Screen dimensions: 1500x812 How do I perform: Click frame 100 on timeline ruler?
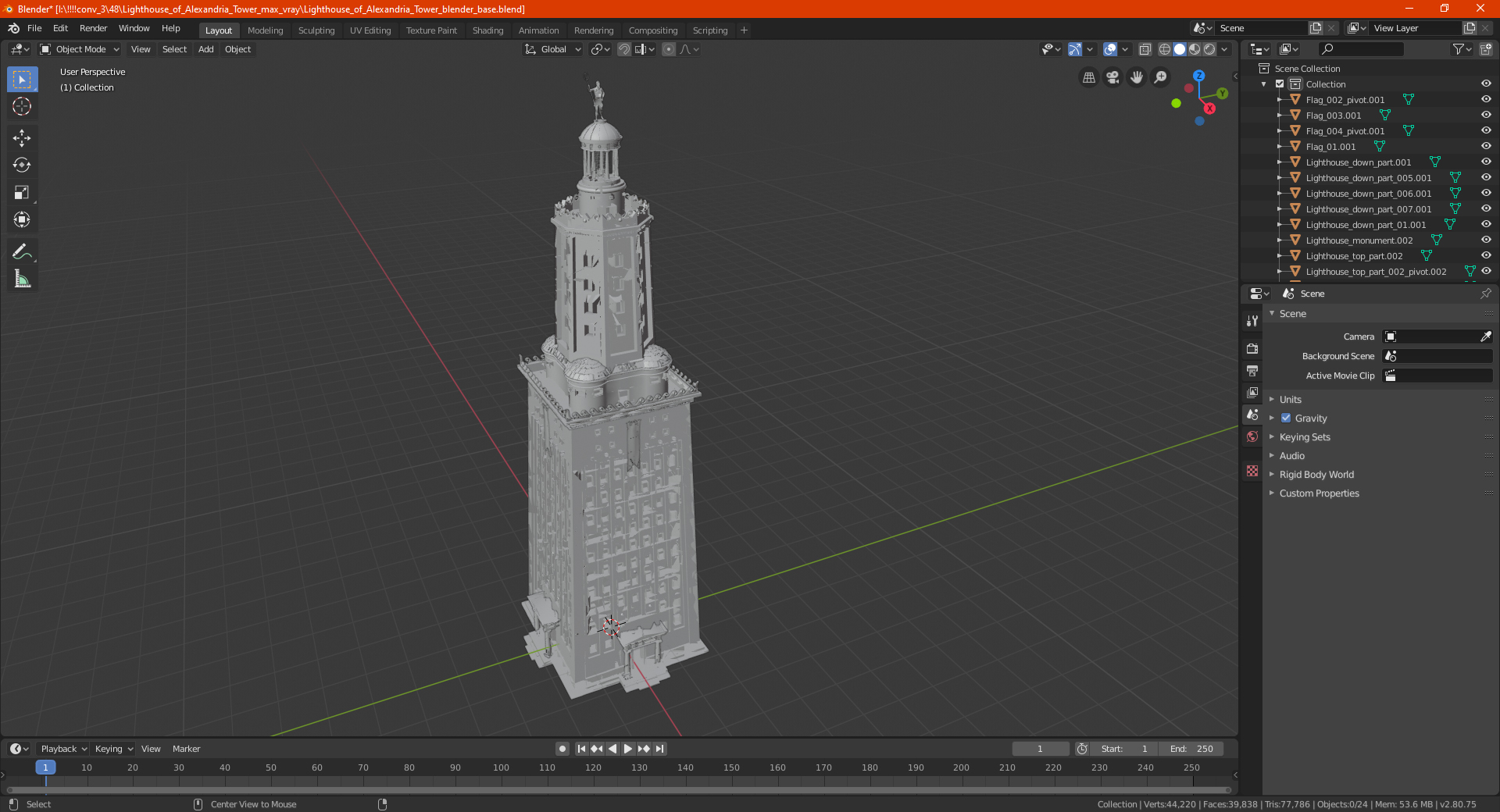(x=501, y=767)
